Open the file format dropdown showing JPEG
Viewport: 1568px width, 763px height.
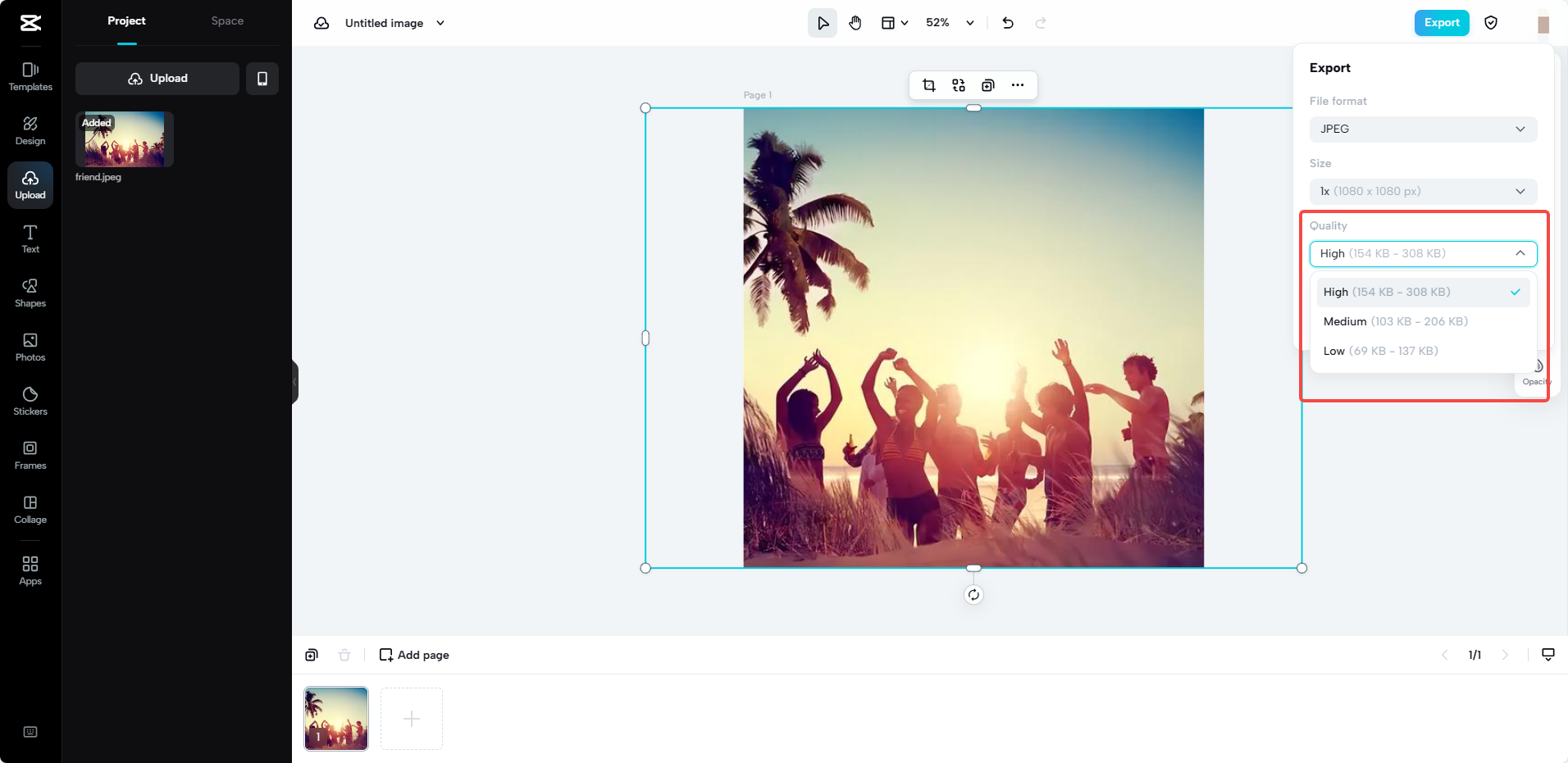point(1421,129)
